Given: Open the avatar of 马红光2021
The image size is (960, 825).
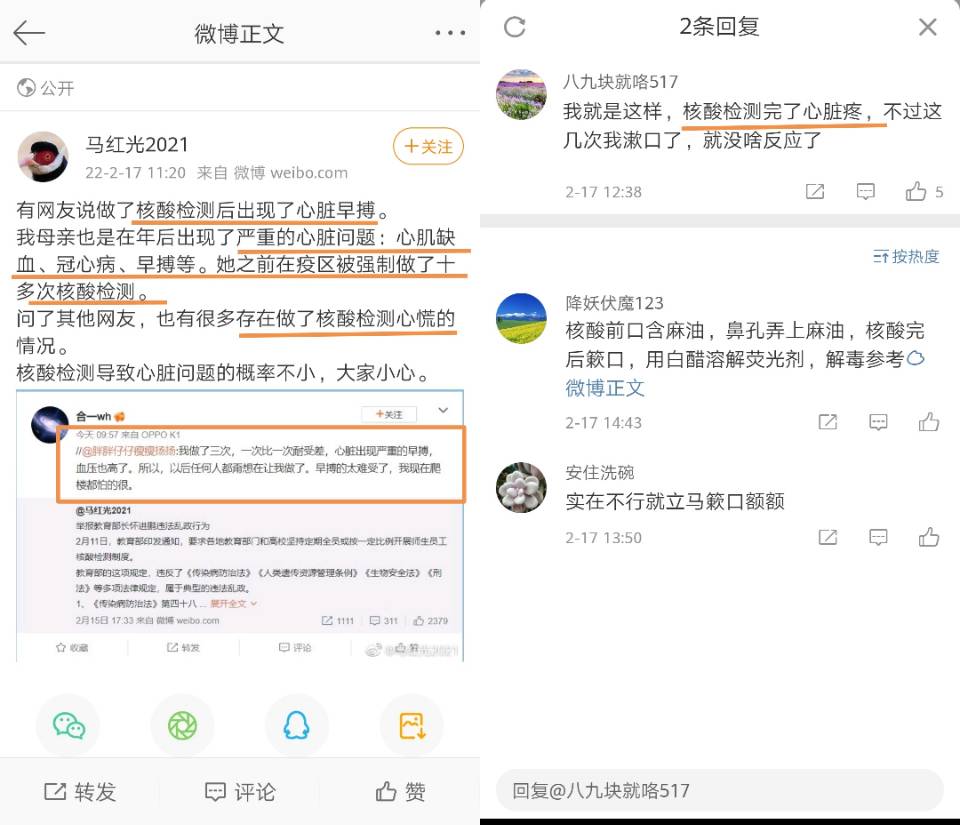Looking at the screenshot, I should click(42, 157).
